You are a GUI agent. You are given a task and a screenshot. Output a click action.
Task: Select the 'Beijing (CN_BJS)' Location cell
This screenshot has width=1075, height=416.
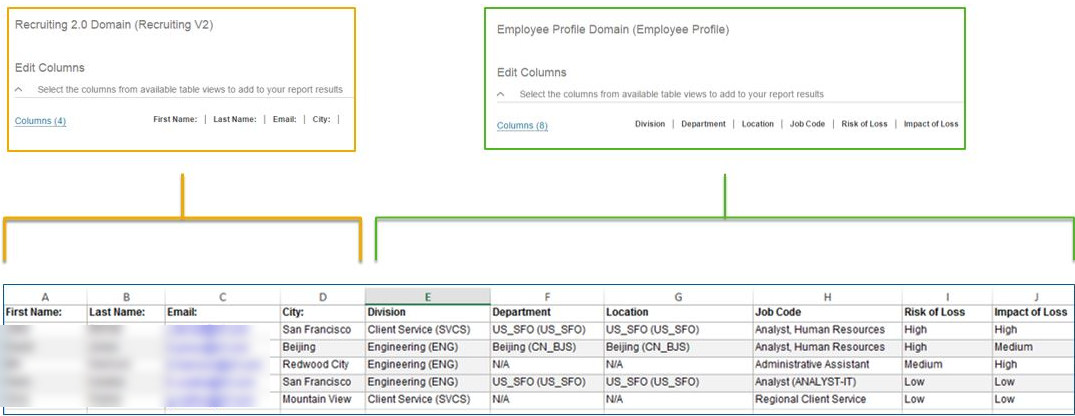pos(679,347)
